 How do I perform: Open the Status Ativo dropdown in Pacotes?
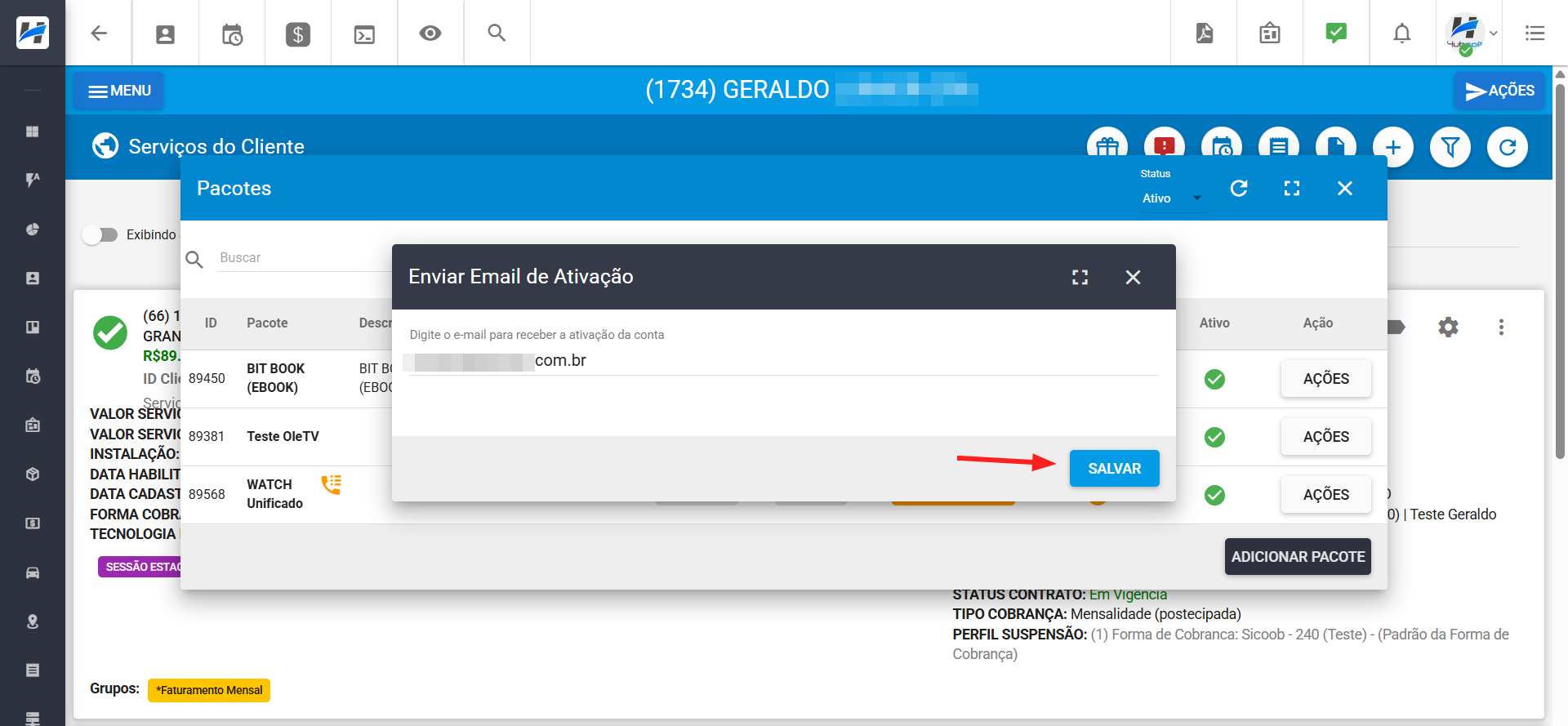tap(1173, 198)
